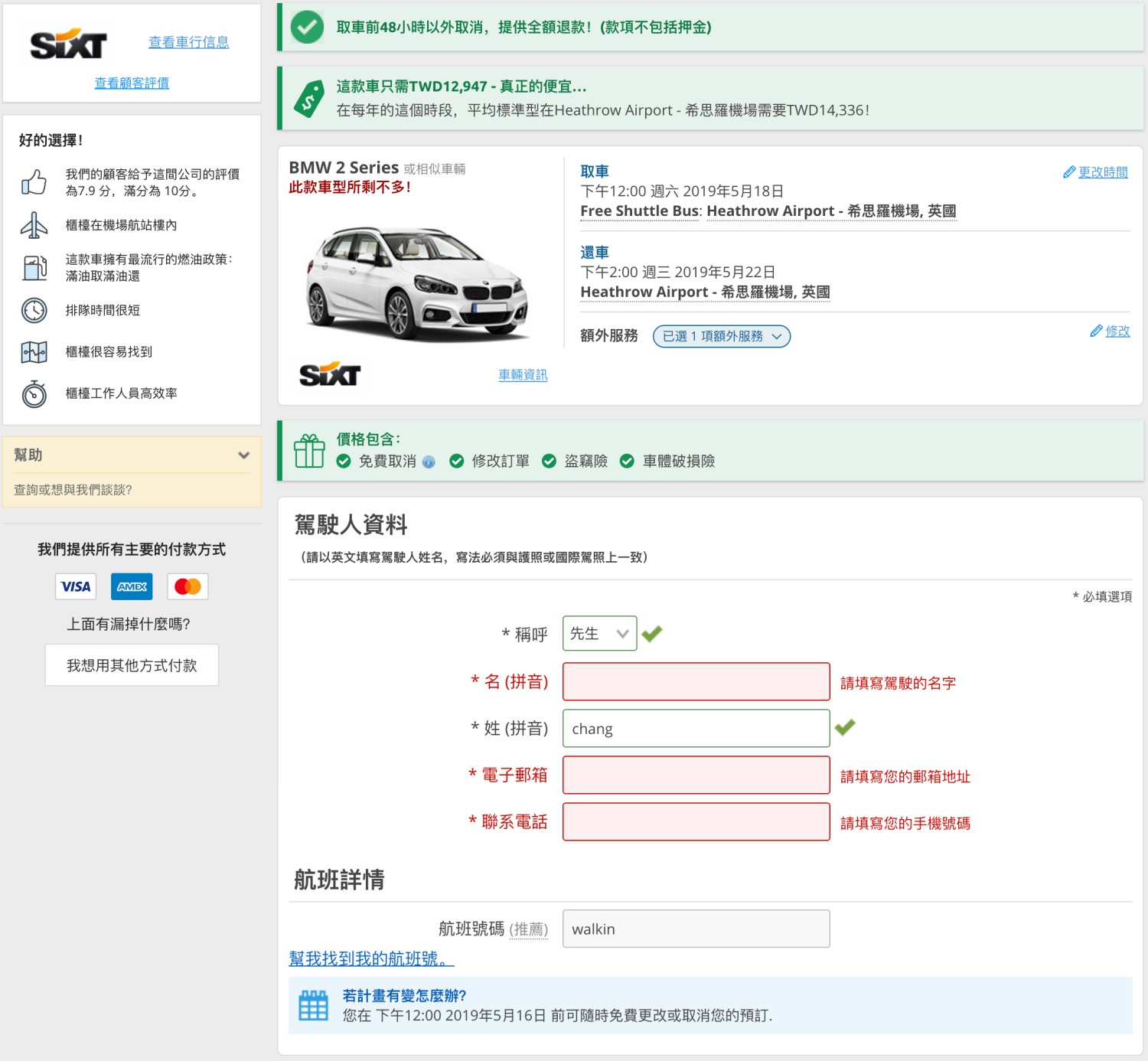Click info icon next to 免費取消

click(x=429, y=462)
